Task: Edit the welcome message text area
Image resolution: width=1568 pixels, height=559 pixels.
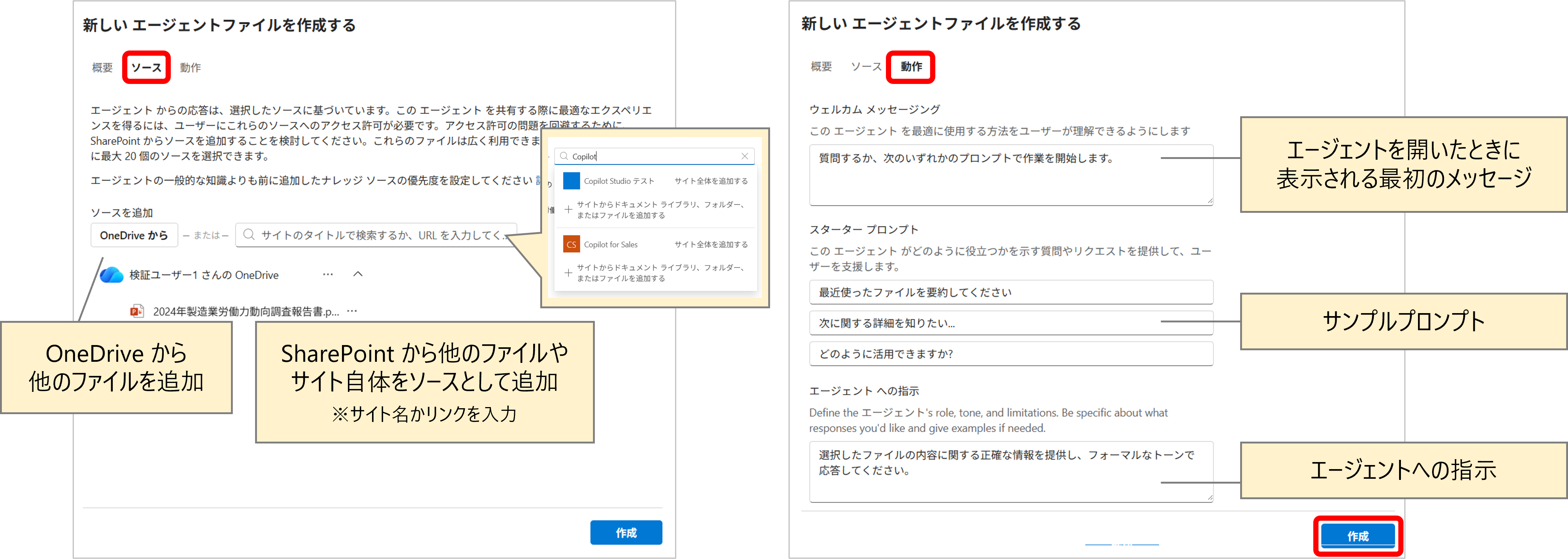Action: coord(1010,175)
